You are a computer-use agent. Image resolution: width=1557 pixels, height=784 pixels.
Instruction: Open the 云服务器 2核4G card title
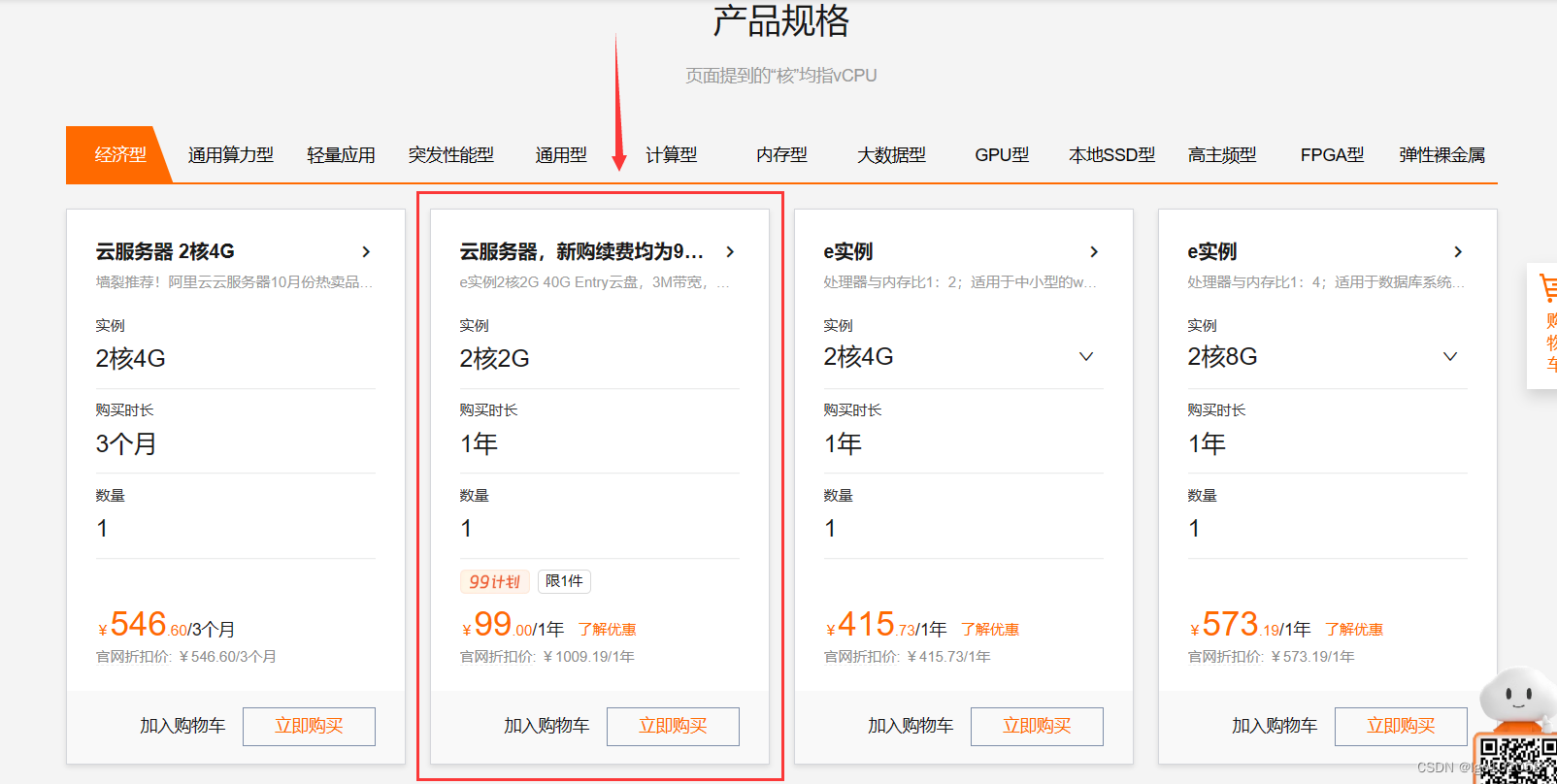pyautogui.click(x=165, y=251)
